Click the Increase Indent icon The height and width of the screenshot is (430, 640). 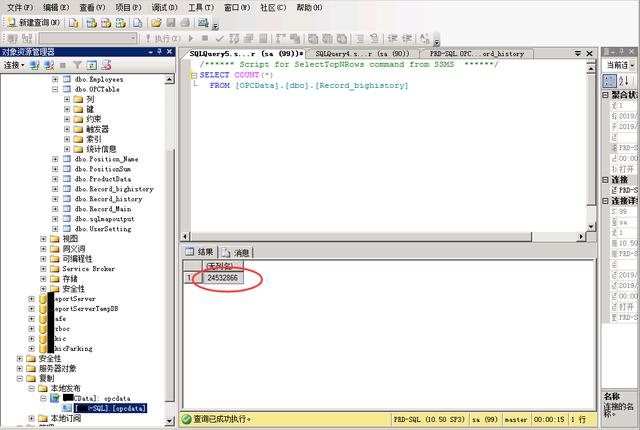click(407, 38)
